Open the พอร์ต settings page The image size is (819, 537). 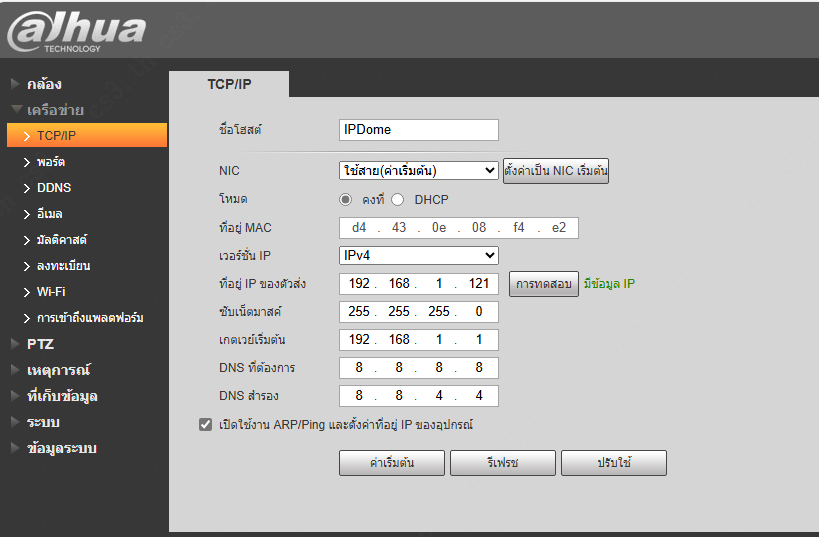click(51, 162)
